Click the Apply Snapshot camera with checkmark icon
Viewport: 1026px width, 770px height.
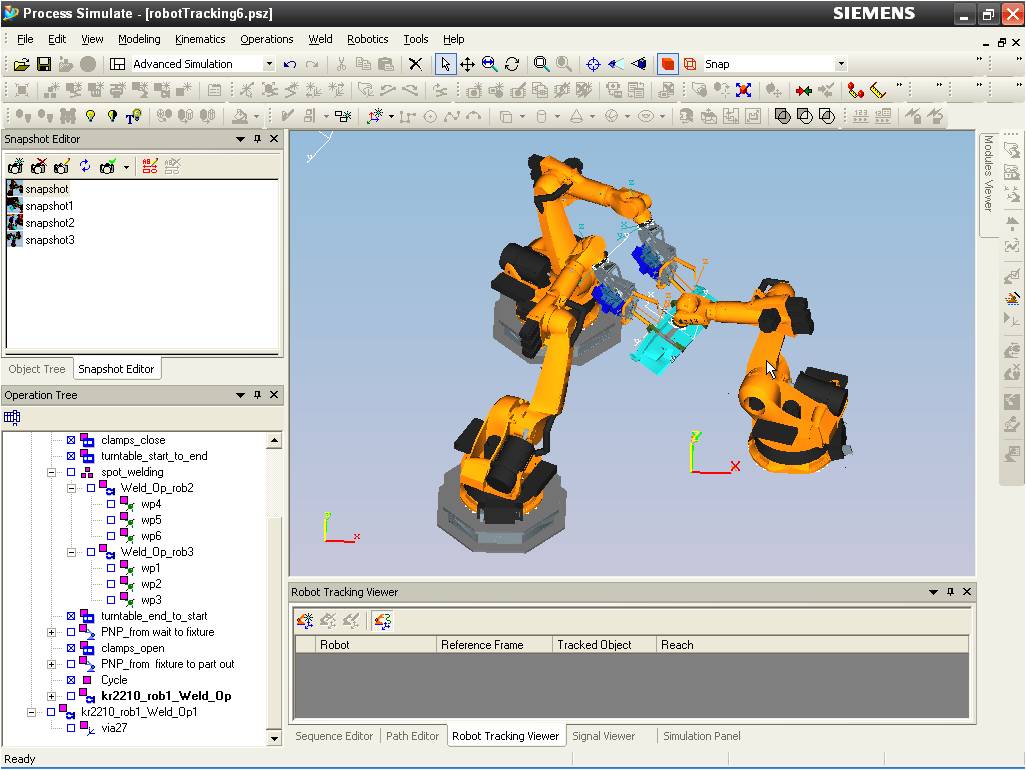click(107, 166)
